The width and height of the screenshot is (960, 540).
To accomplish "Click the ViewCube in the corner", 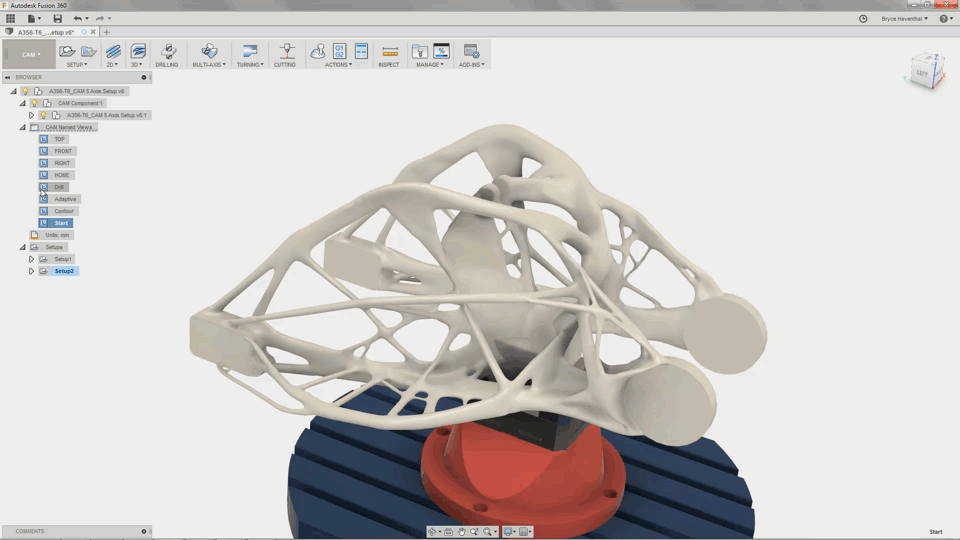I will pyautogui.click(x=923, y=73).
